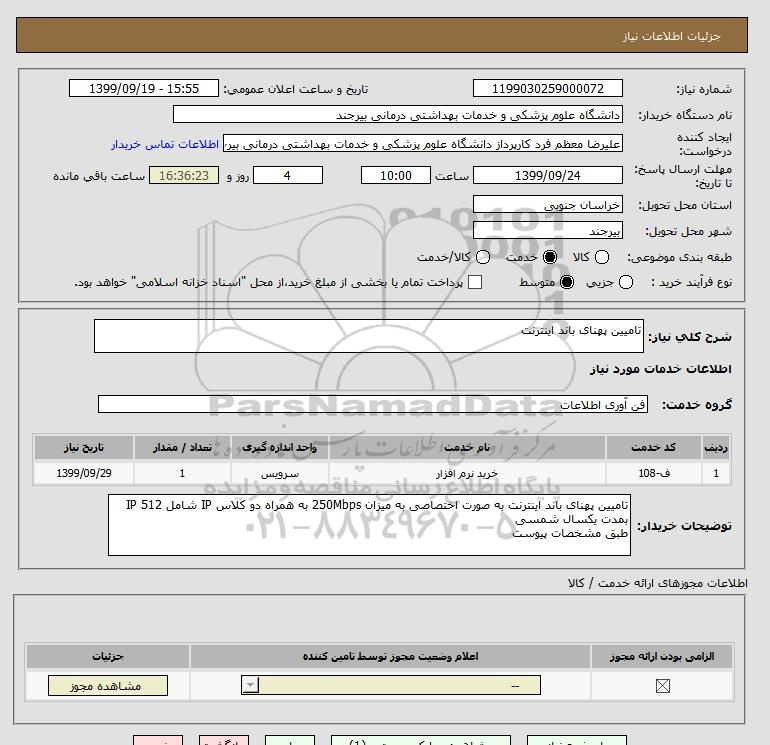
Task: Toggle the Islamic treasury payment checkbox
Action: (x=475, y=282)
